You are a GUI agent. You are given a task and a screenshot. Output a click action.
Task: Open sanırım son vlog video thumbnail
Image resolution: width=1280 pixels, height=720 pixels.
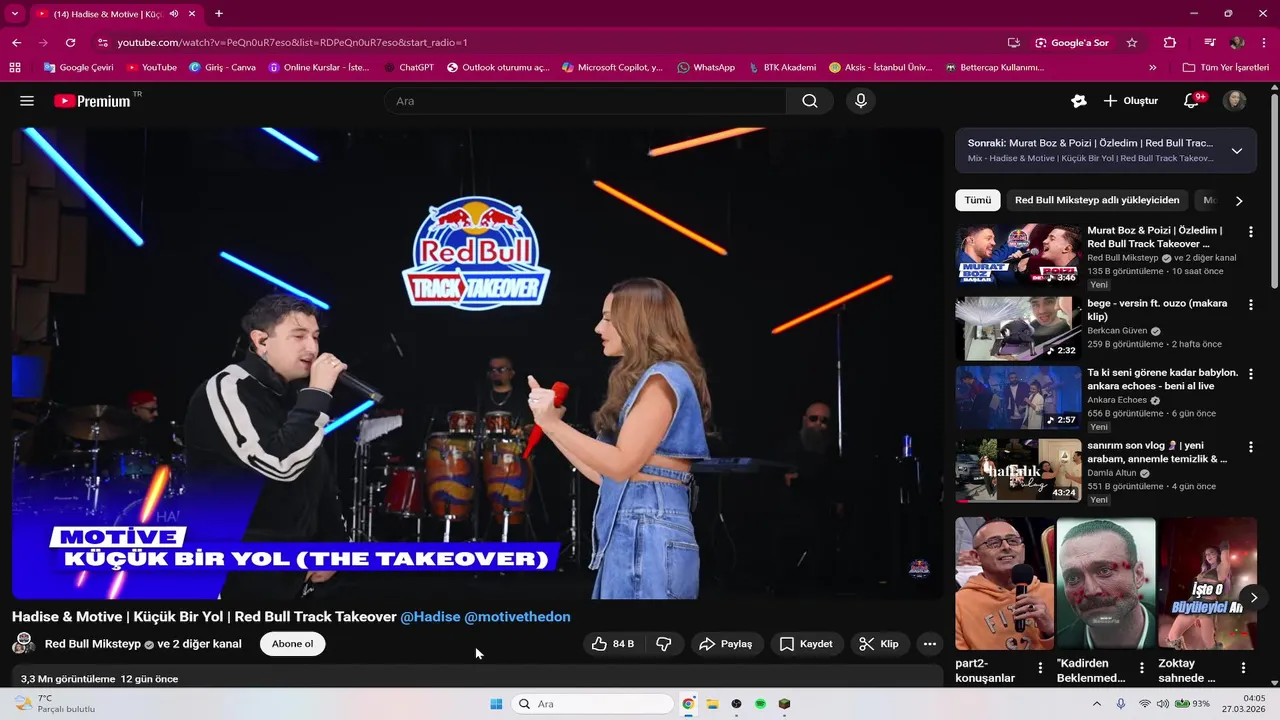pyautogui.click(x=1018, y=470)
